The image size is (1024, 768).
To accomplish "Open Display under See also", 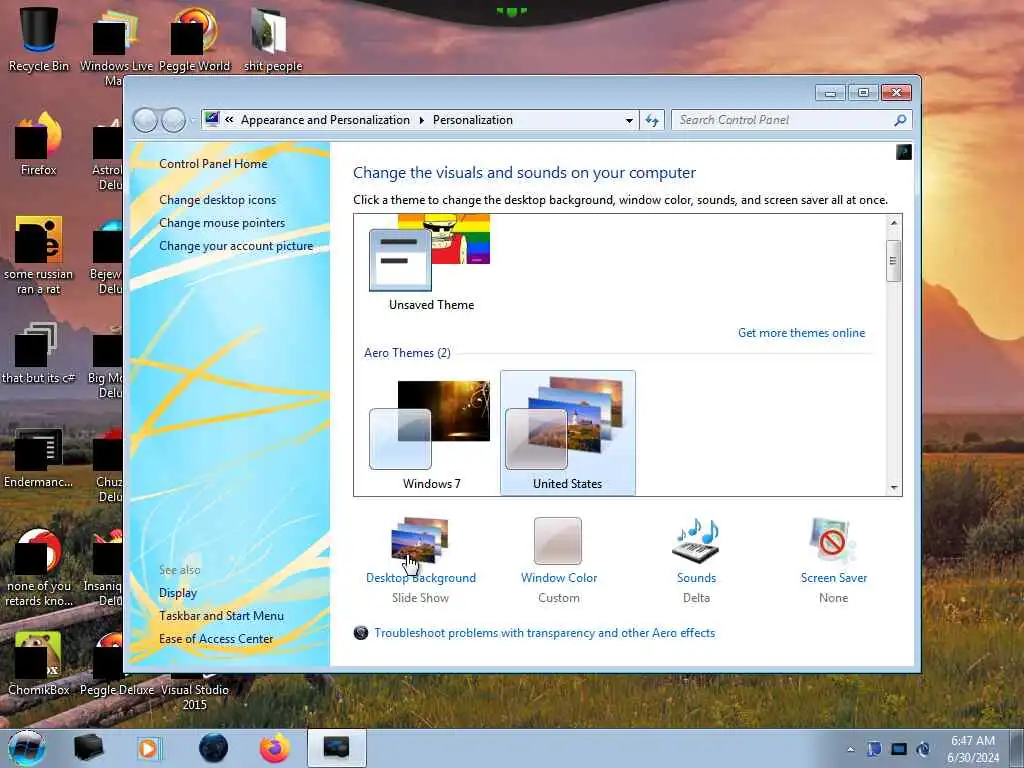I will coord(178,593).
